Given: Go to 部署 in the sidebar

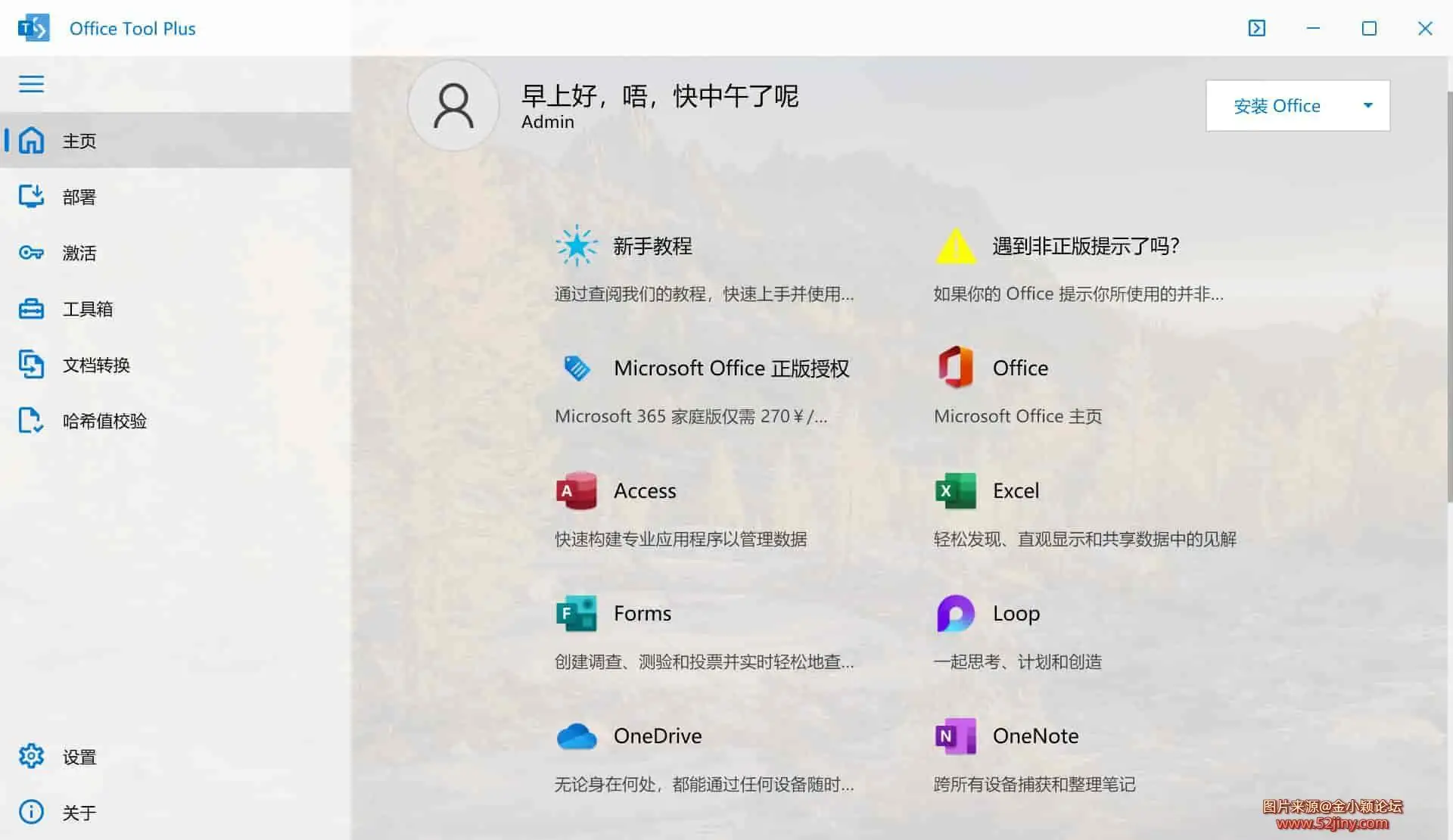Looking at the screenshot, I should coord(79,197).
